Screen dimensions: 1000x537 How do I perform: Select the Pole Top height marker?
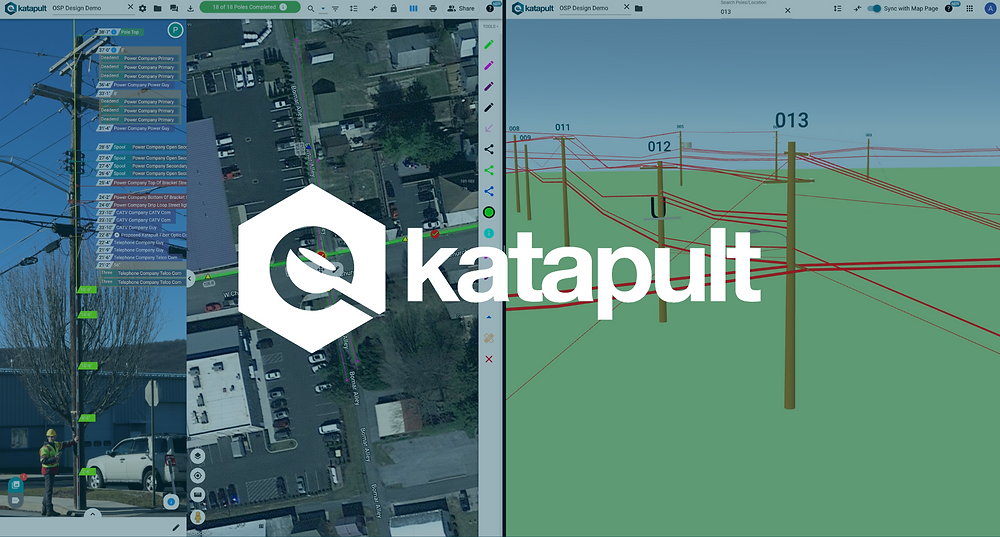coord(130,32)
